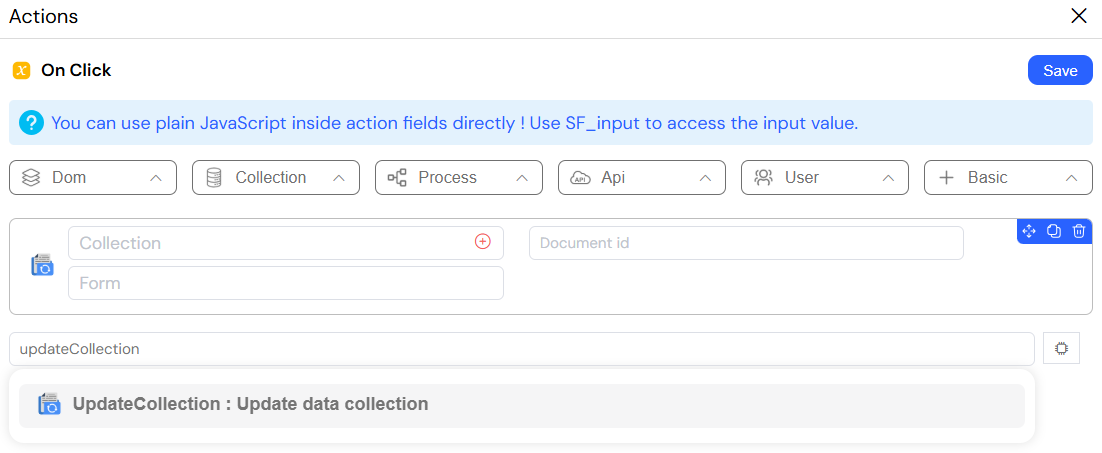Click the yellow variable icon next to On Click
The height and width of the screenshot is (453, 1102).
coord(22,70)
